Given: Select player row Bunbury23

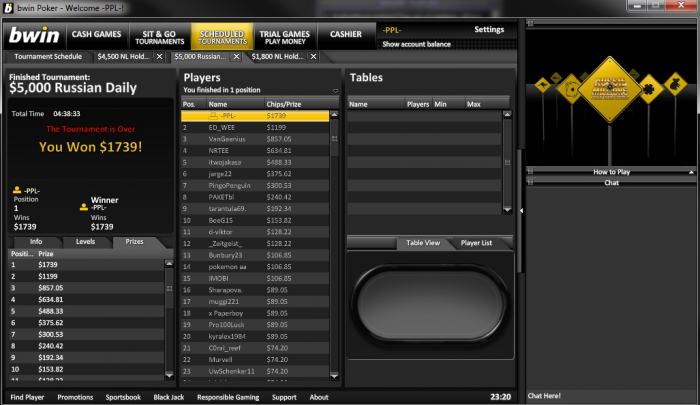Looking at the screenshot, I should coord(255,255).
